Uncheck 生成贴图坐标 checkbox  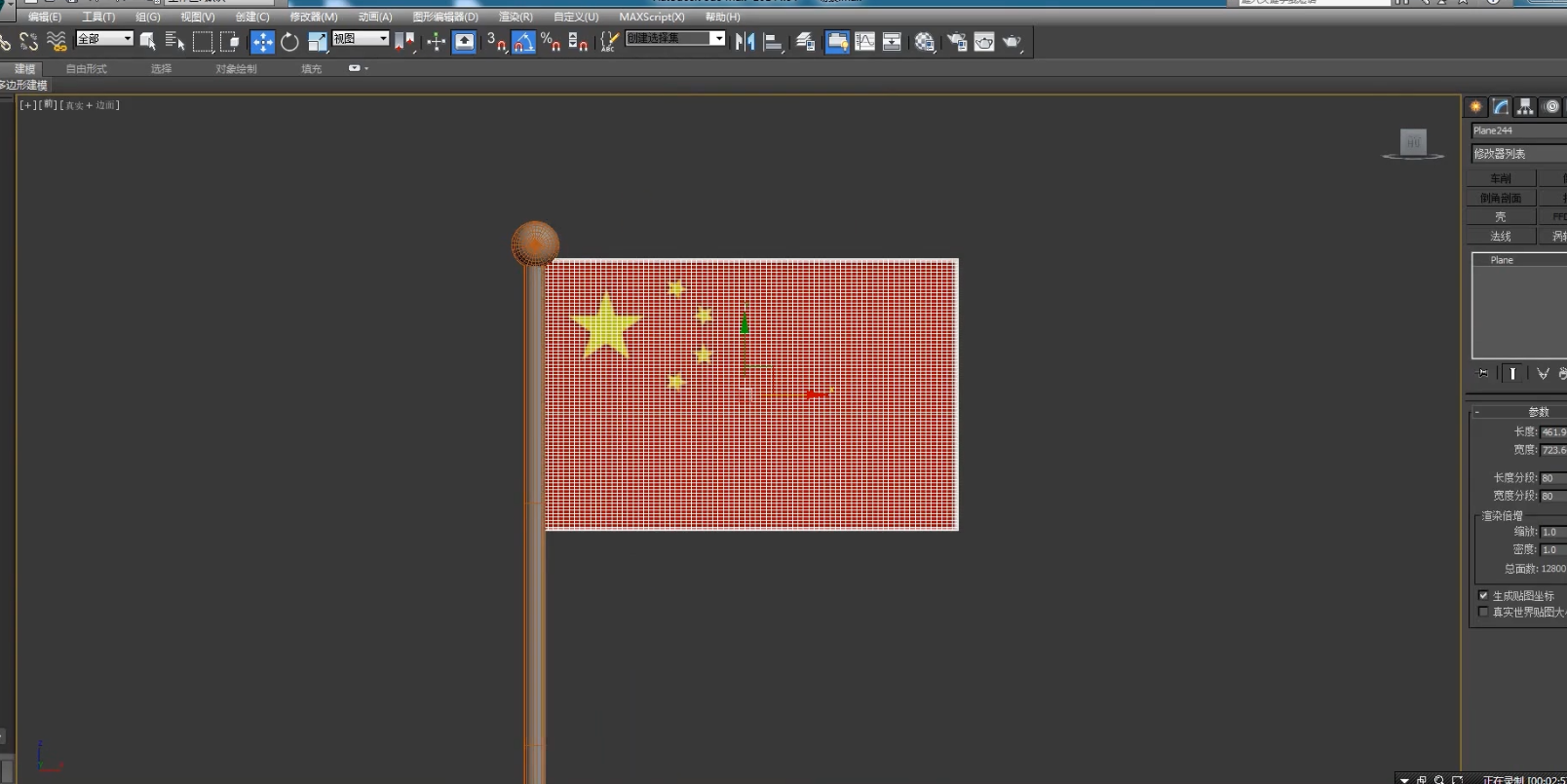click(x=1483, y=595)
